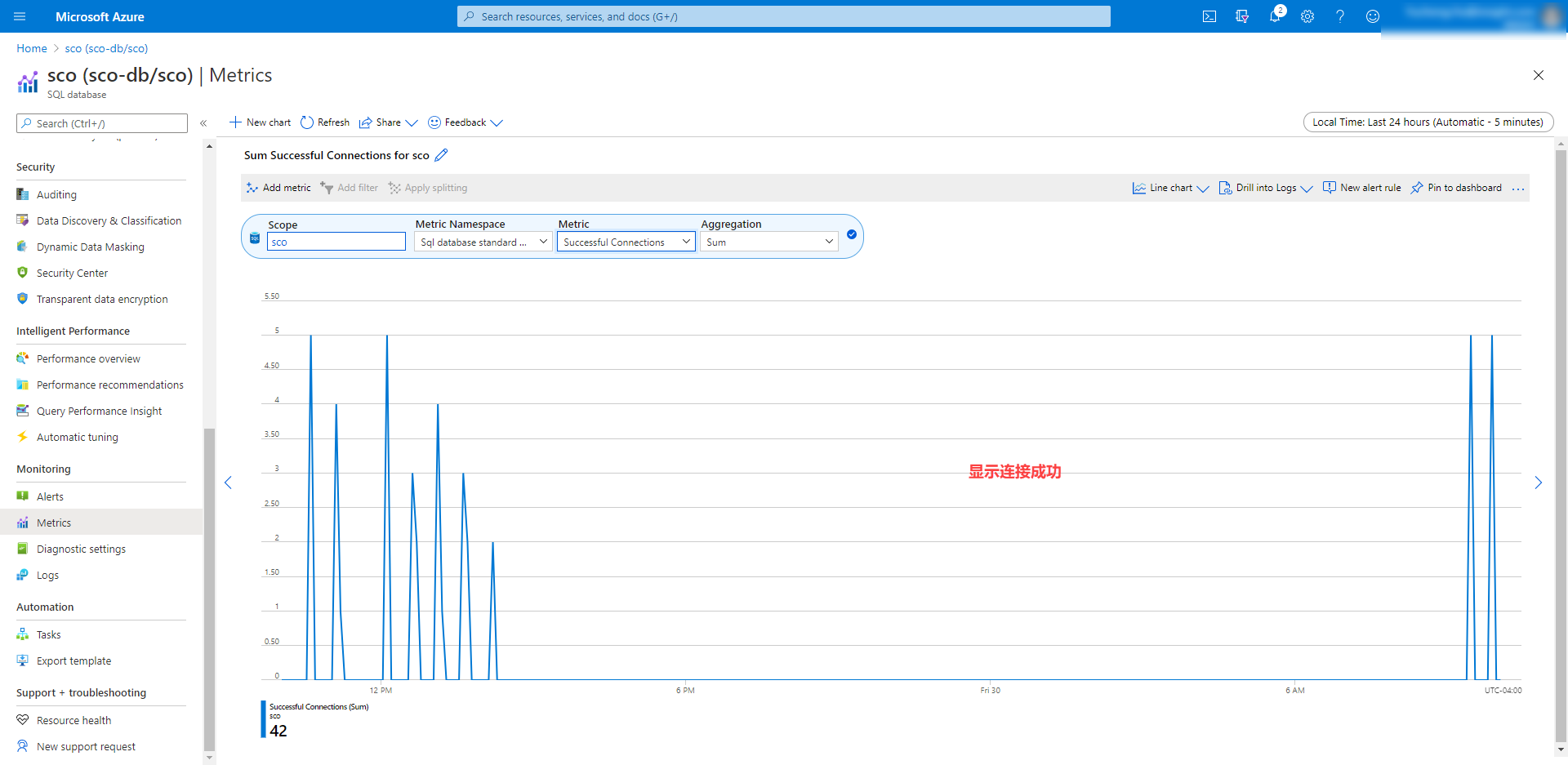Screen dimensions: 1568x765
Task: Confirm metric selection with blue checkmark
Action: pyautogui.click(x=852, y=234)
